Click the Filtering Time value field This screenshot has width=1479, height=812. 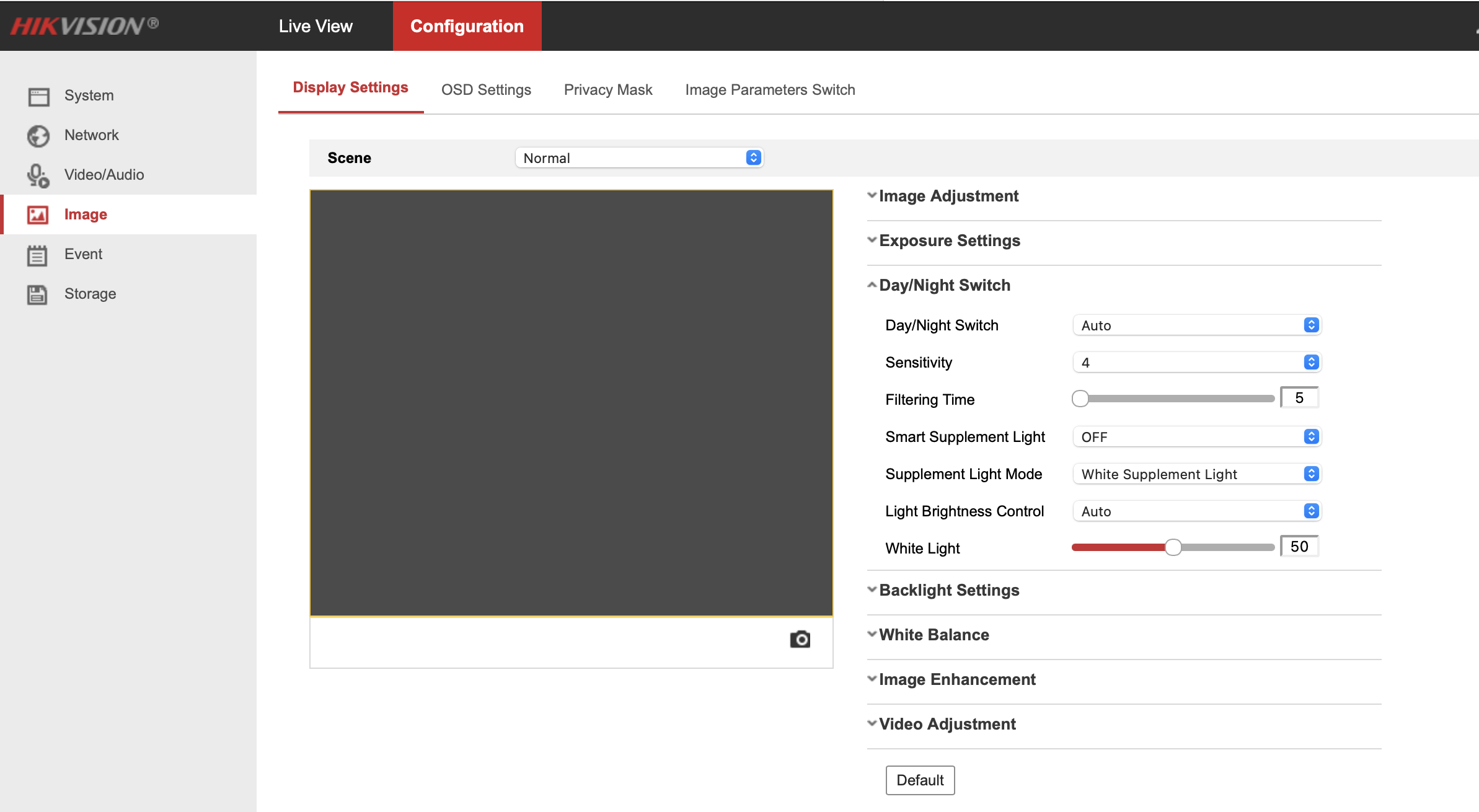pyautogui.click(x=1299, y=398)
